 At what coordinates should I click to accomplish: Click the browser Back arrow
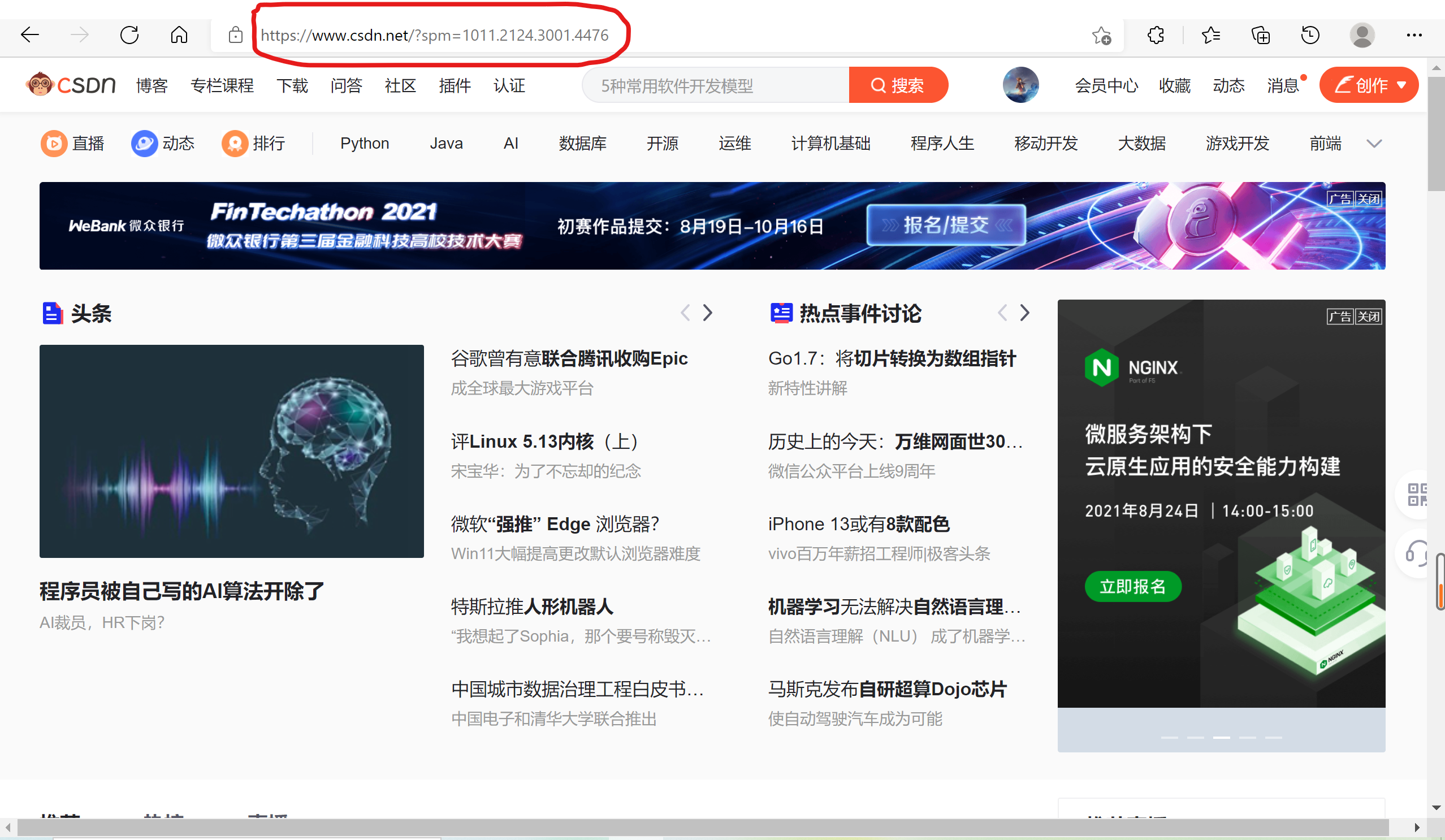pyautogui.click(x=30, y=35)
